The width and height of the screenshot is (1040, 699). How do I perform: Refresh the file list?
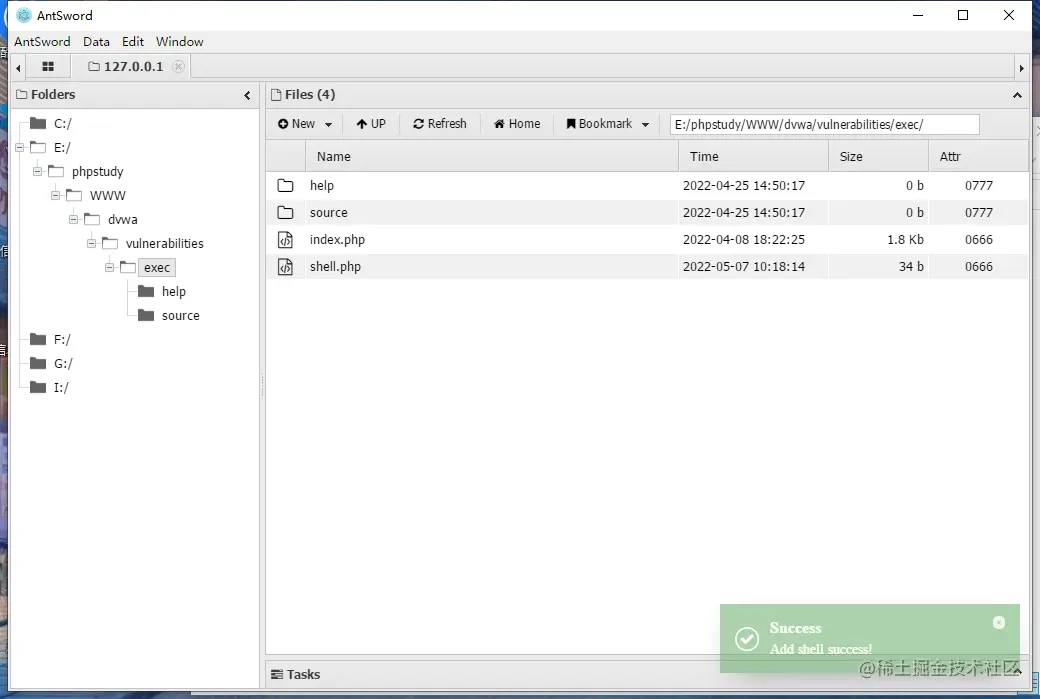[440, 124]
